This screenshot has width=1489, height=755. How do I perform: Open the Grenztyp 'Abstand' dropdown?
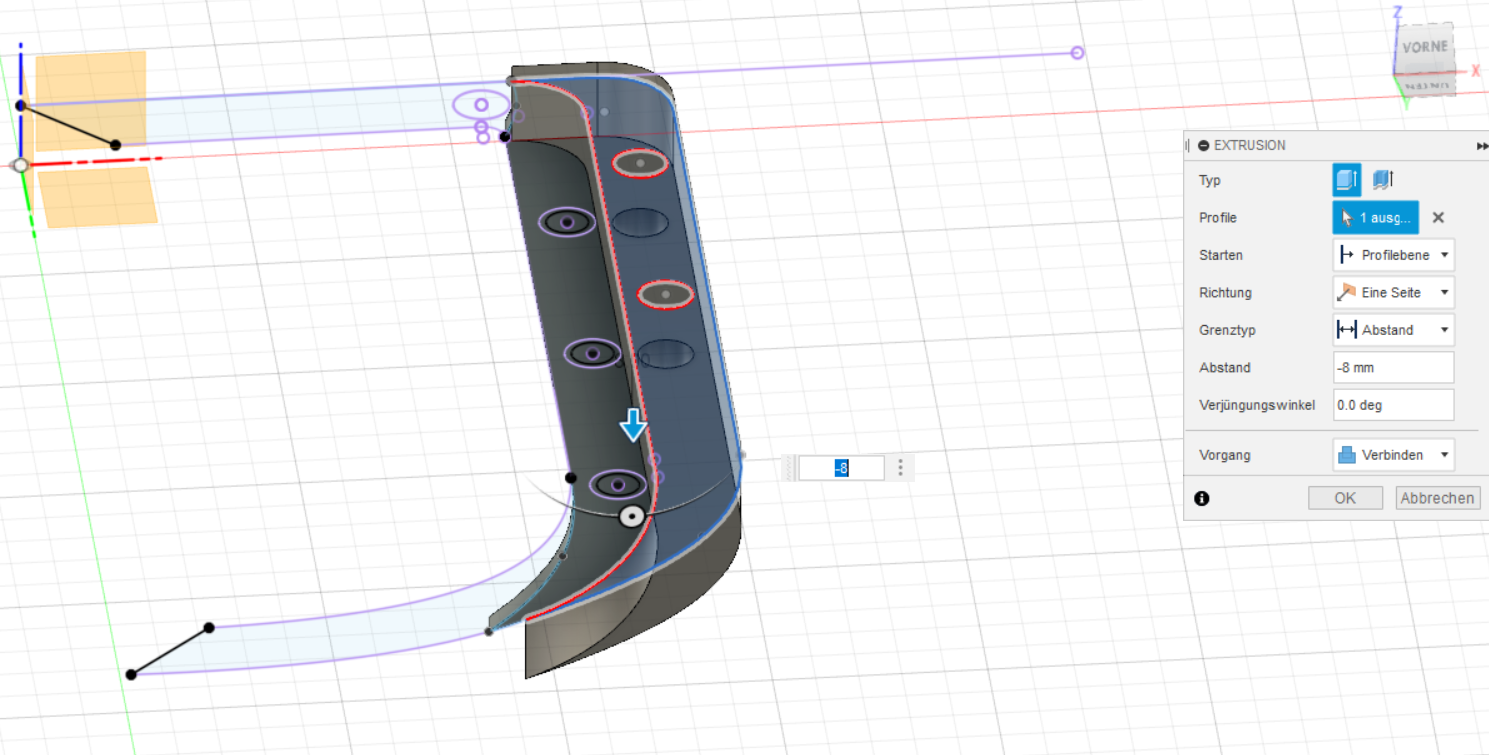click(1394, 330)
